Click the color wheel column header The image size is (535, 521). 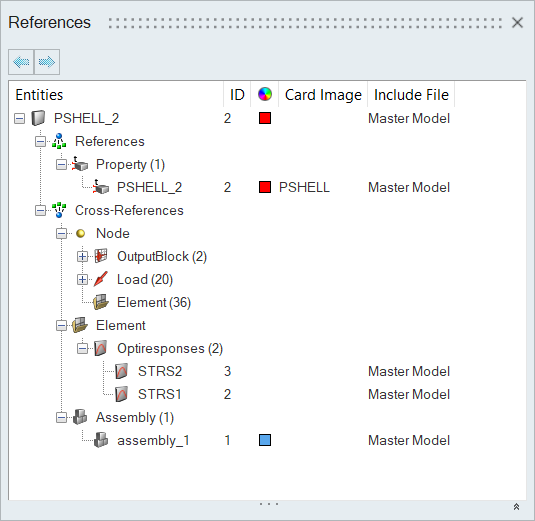click(x=265, y=95)
